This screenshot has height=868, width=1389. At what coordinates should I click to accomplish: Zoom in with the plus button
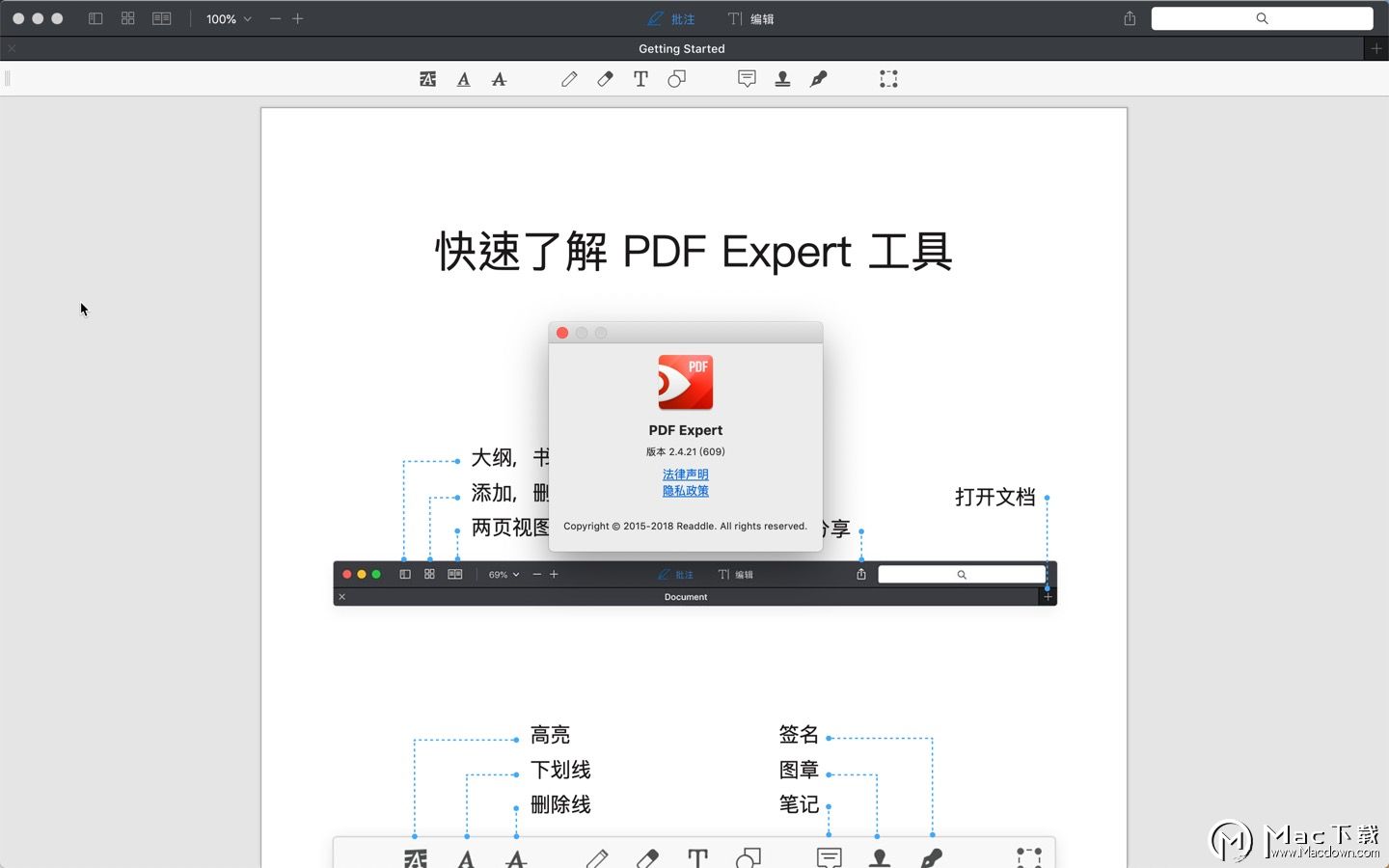click(x=298, y=18)
